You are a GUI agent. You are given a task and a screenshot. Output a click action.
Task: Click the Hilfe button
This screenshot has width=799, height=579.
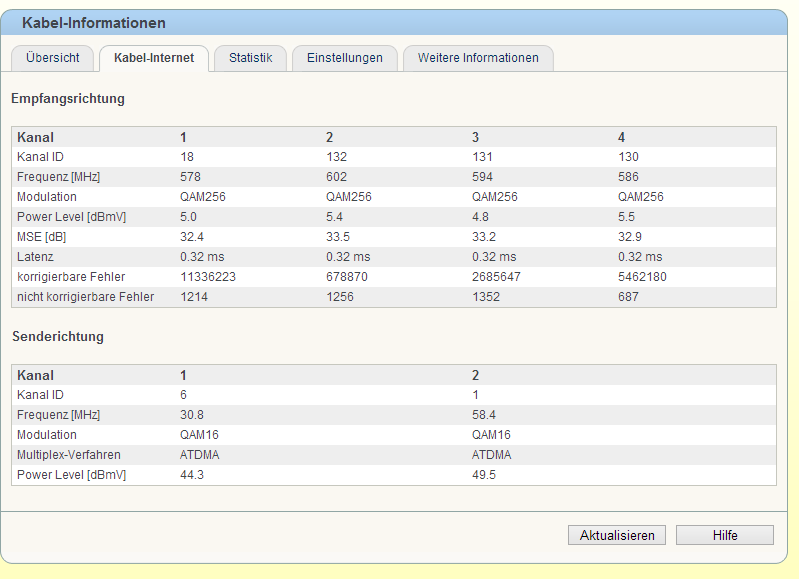[x=725, y=535]
